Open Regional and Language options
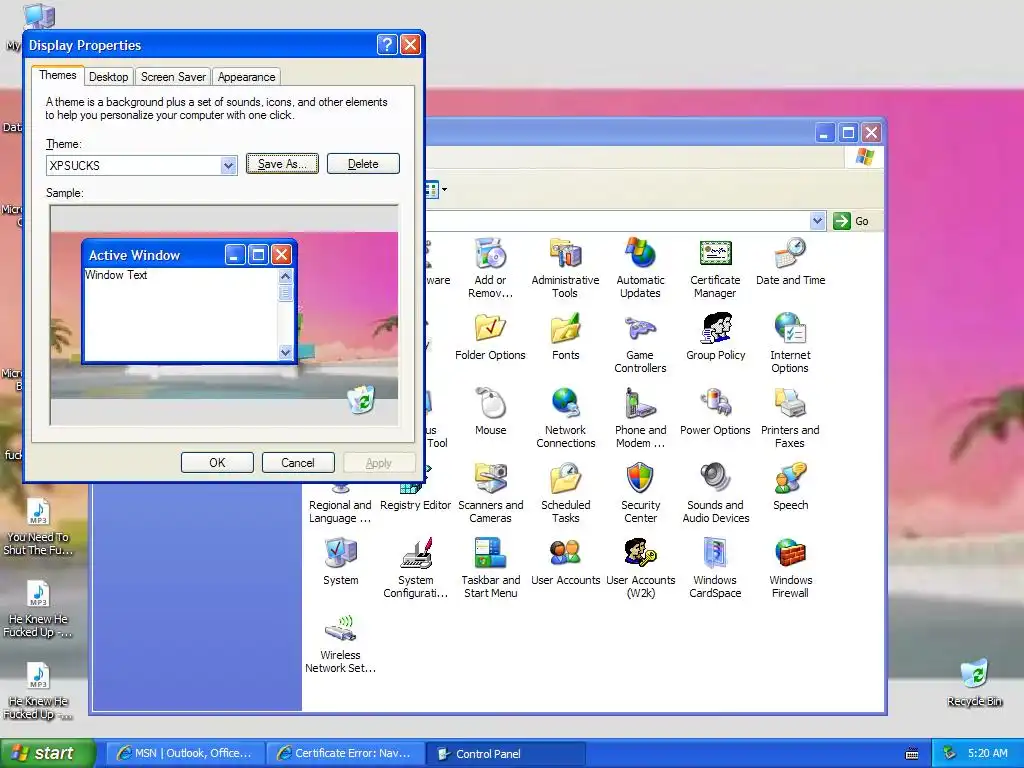 point(340,504)
